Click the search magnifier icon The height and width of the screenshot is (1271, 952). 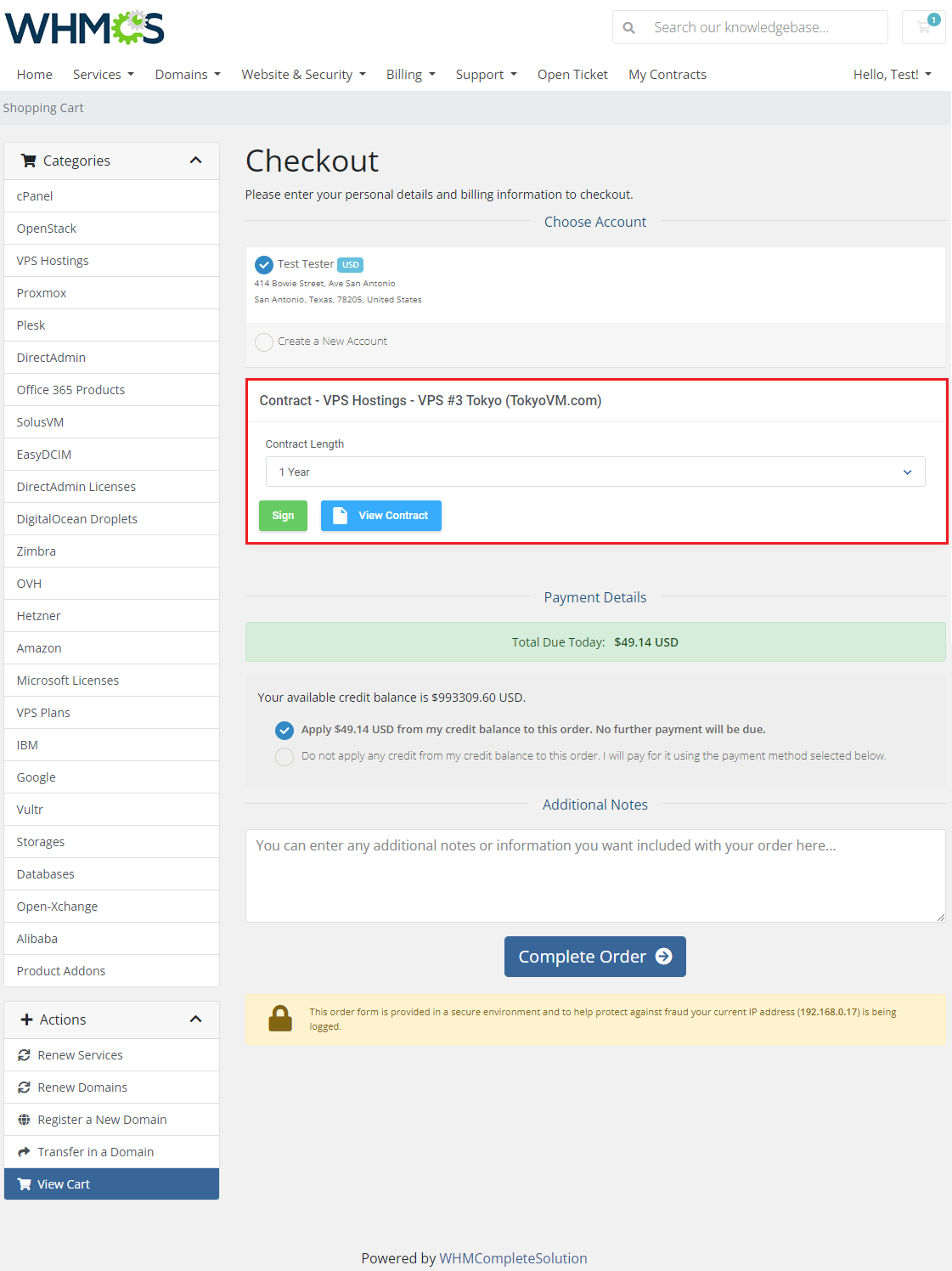coord(629,28)
